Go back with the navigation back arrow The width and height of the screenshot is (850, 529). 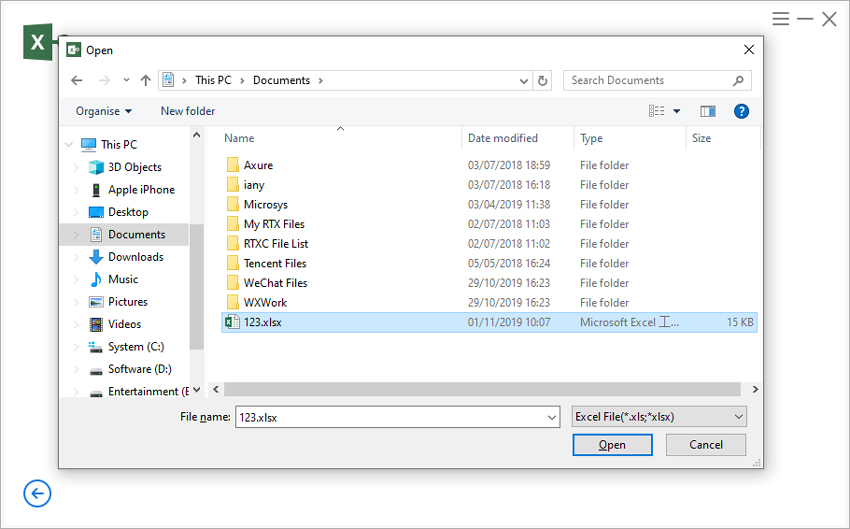coord(77,80)
